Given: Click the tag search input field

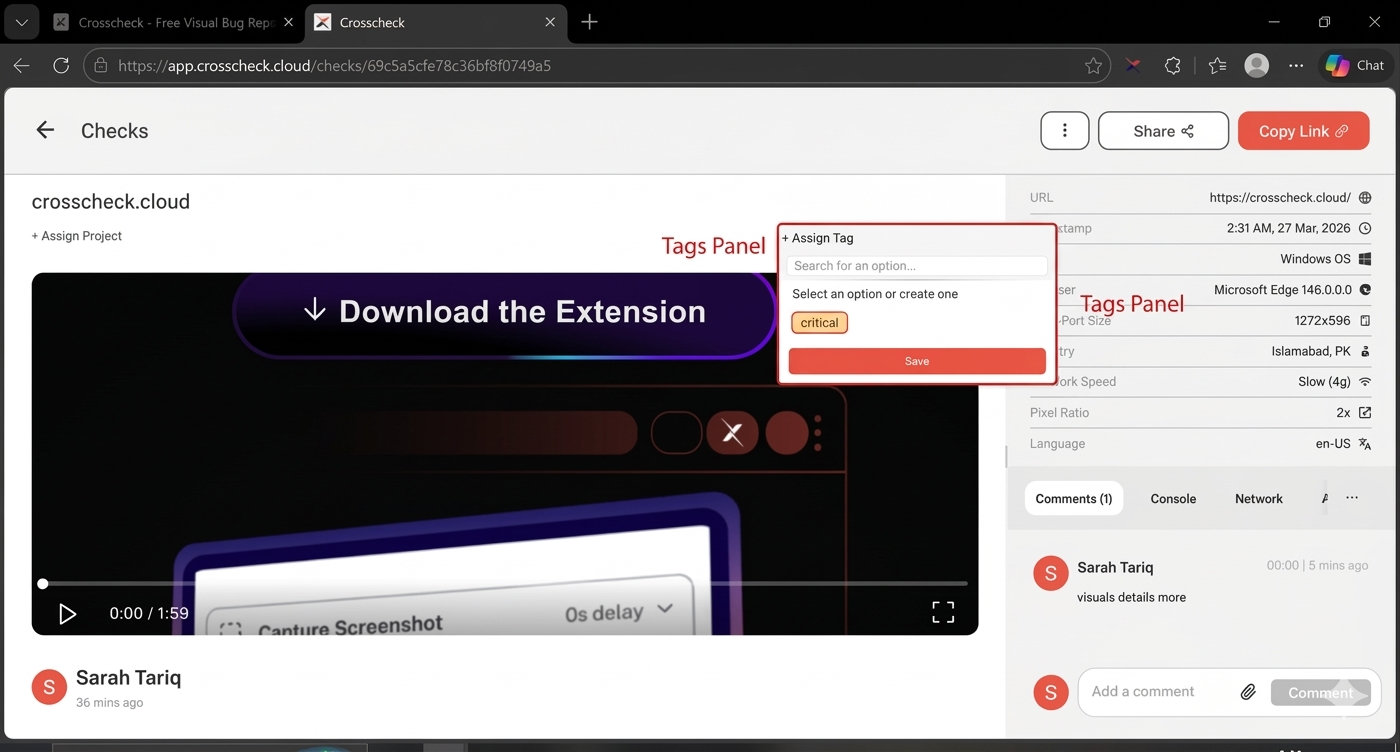Looking at the screenshot, I should 916,266.
